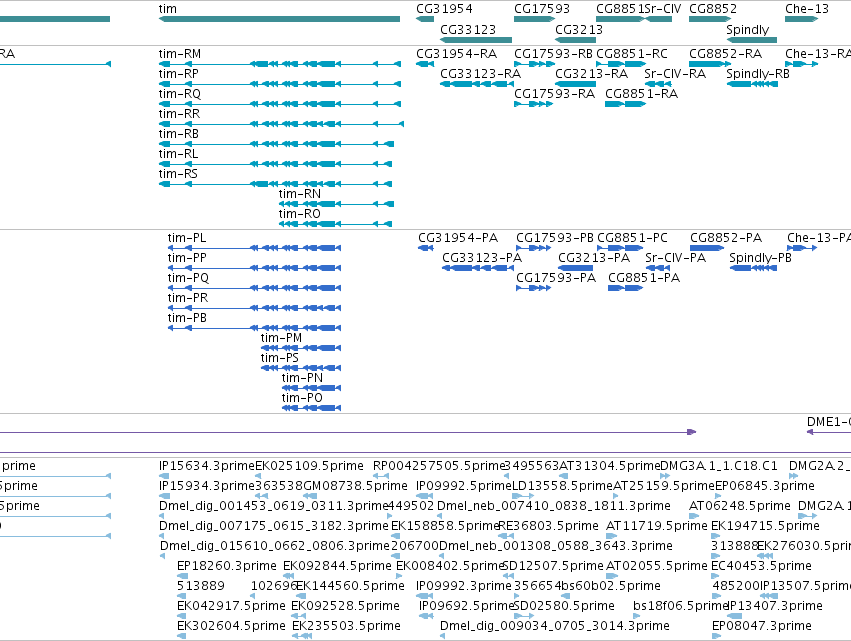The height and width of the screenshot is (641, 851).
Task: Click the CG3213-RA transcript label
Action: click(591, 74)
